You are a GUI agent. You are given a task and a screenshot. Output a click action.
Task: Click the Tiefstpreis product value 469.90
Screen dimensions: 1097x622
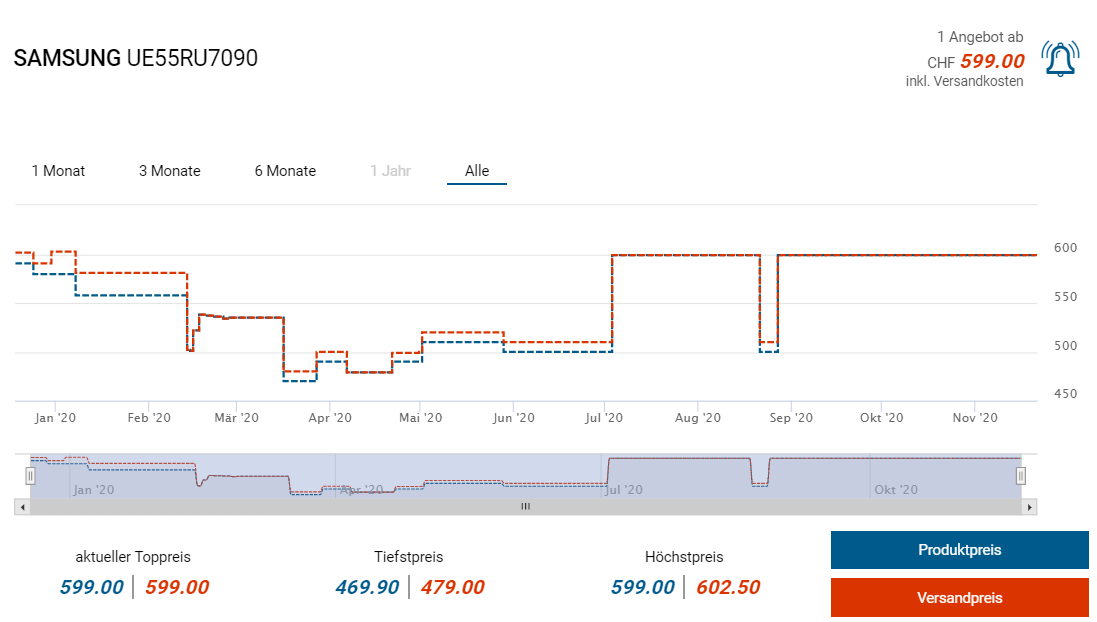pyautogui.click(x=368, y=588)
